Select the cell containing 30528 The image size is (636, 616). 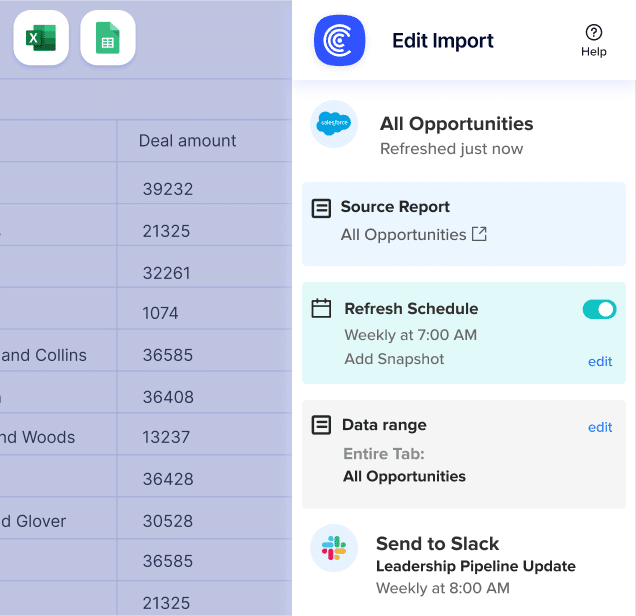(204, 518)
